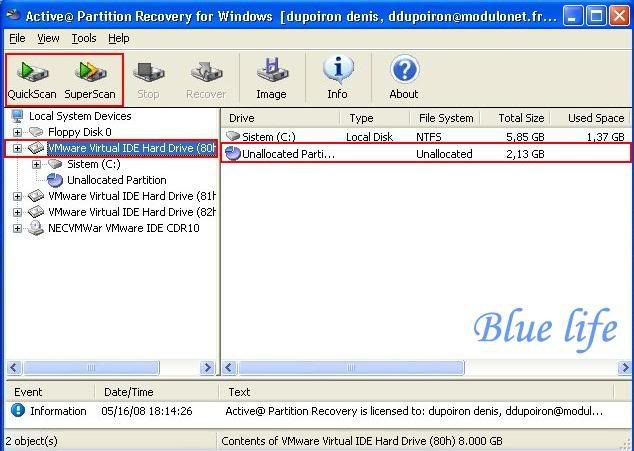Select VMware Virtual IDE Hard Drive (80h)
The width and height of the screenshot is (634, 451).
pos(131,148)
